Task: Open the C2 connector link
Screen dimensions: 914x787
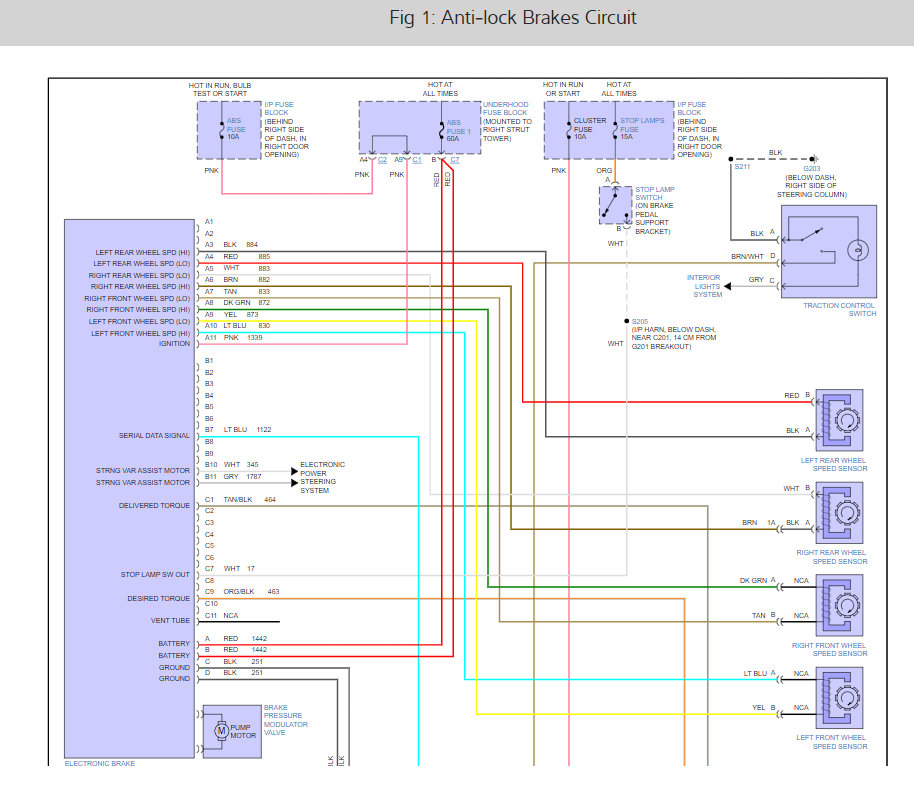Action: (382, 160)
